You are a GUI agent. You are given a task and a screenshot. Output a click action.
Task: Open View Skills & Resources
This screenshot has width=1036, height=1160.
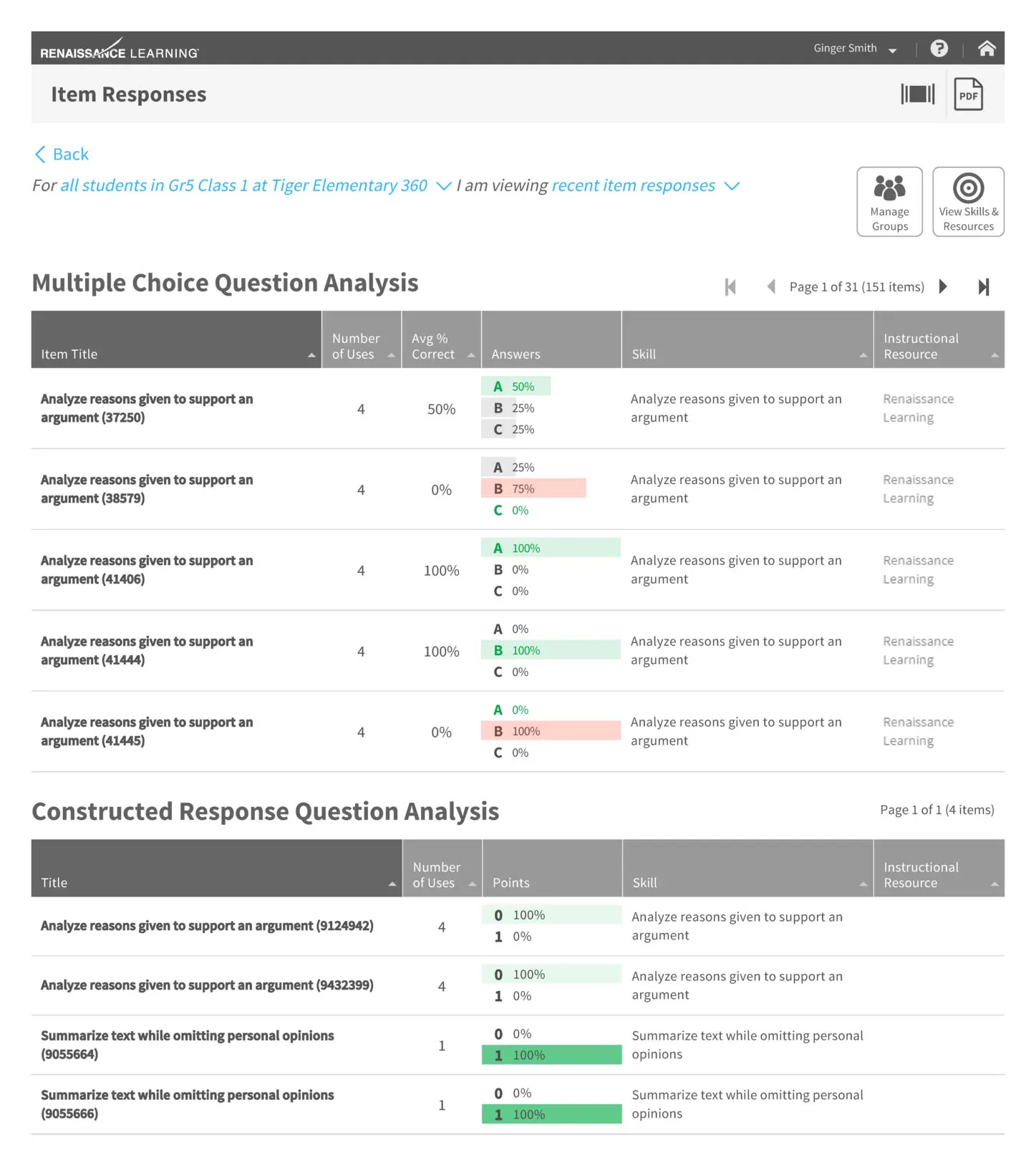pos(968,202)
